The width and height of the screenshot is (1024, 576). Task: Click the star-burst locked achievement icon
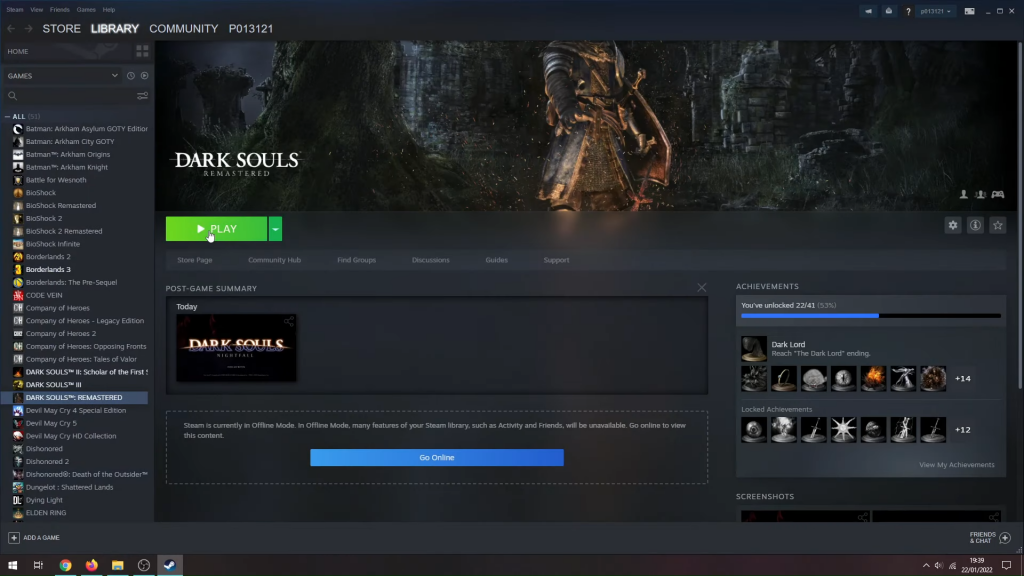tap(843, 430)
